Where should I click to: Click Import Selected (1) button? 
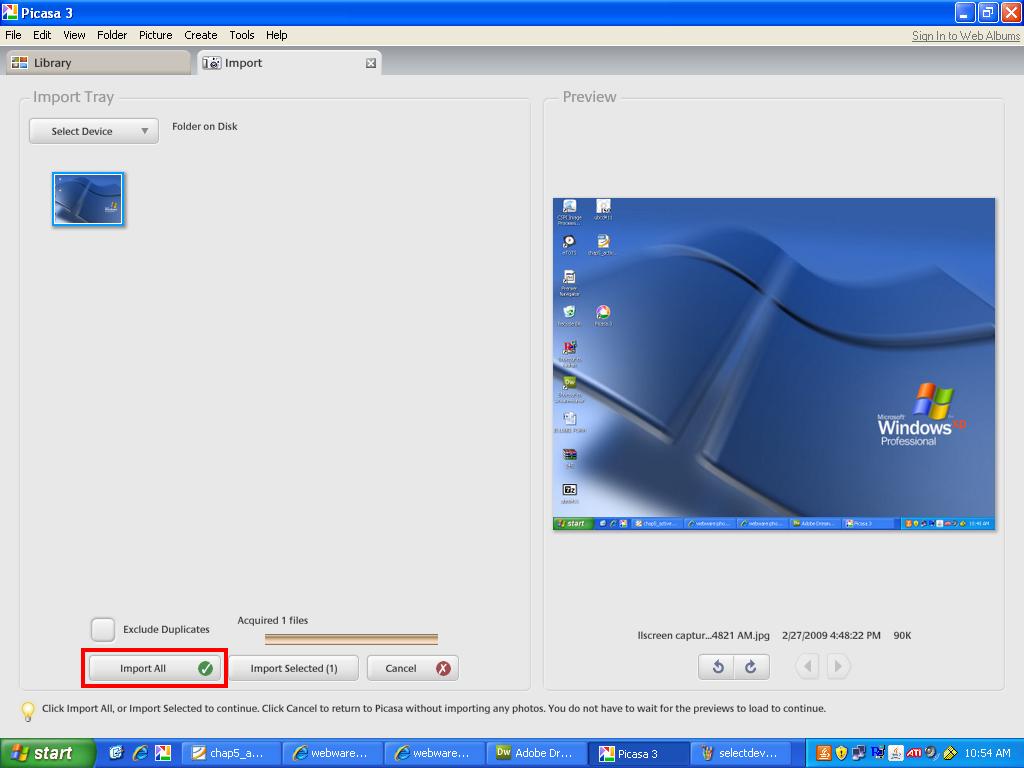tap(293, 668)
